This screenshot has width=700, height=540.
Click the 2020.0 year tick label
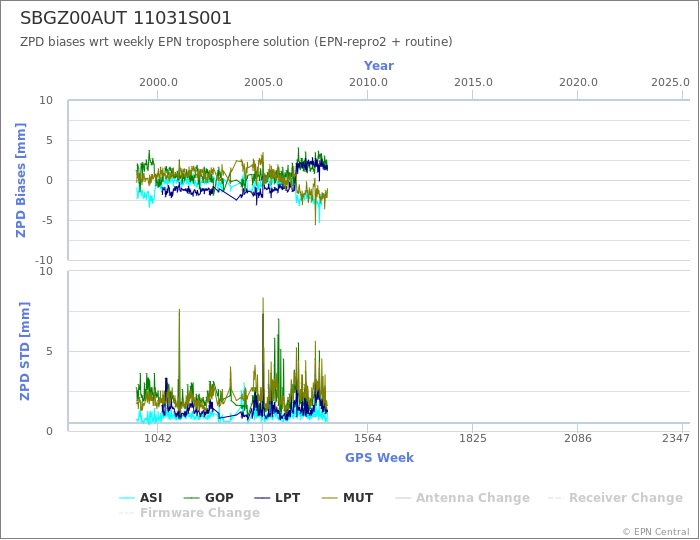578,82
